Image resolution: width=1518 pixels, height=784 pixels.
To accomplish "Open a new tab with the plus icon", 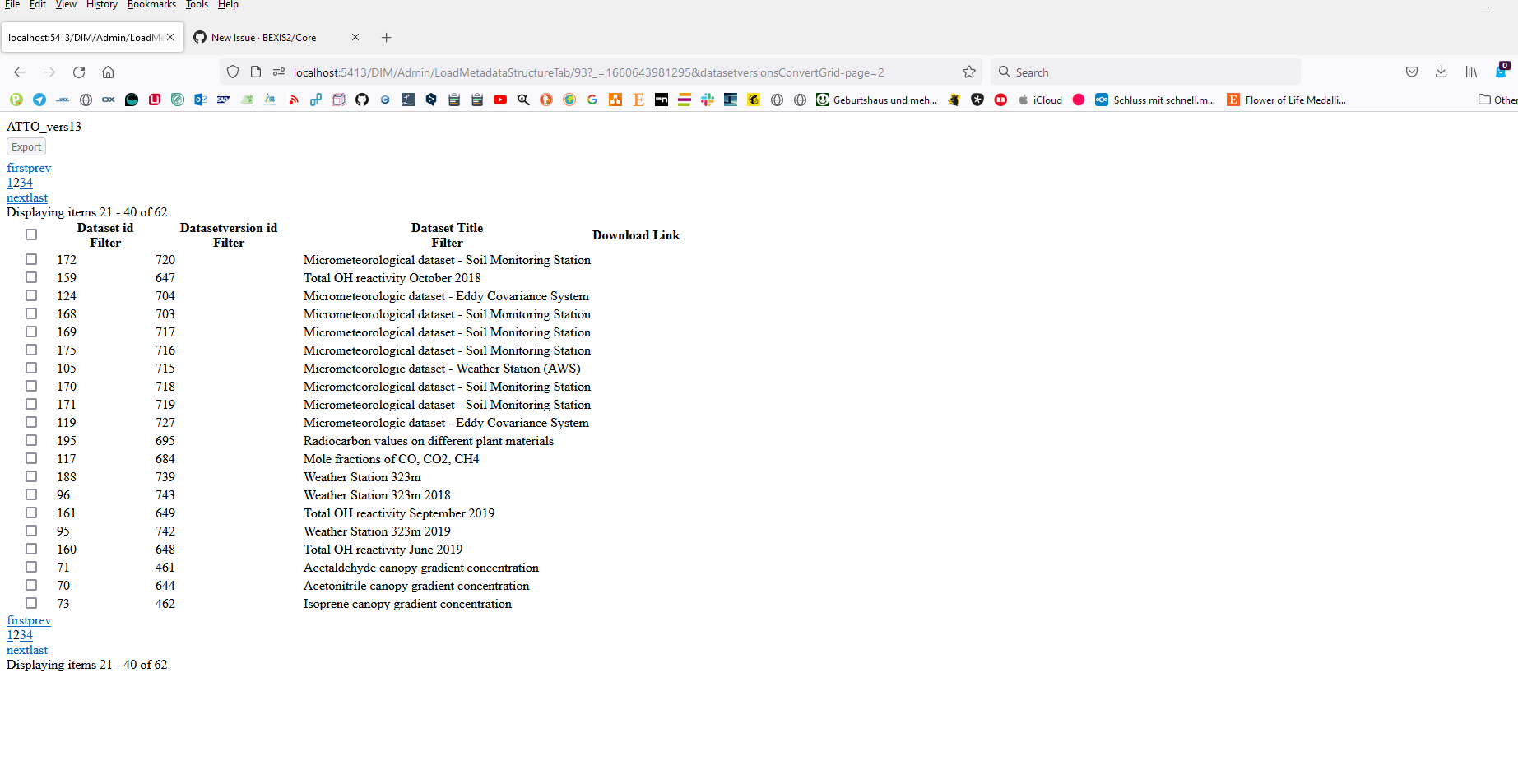I will [x=387, y=38].
